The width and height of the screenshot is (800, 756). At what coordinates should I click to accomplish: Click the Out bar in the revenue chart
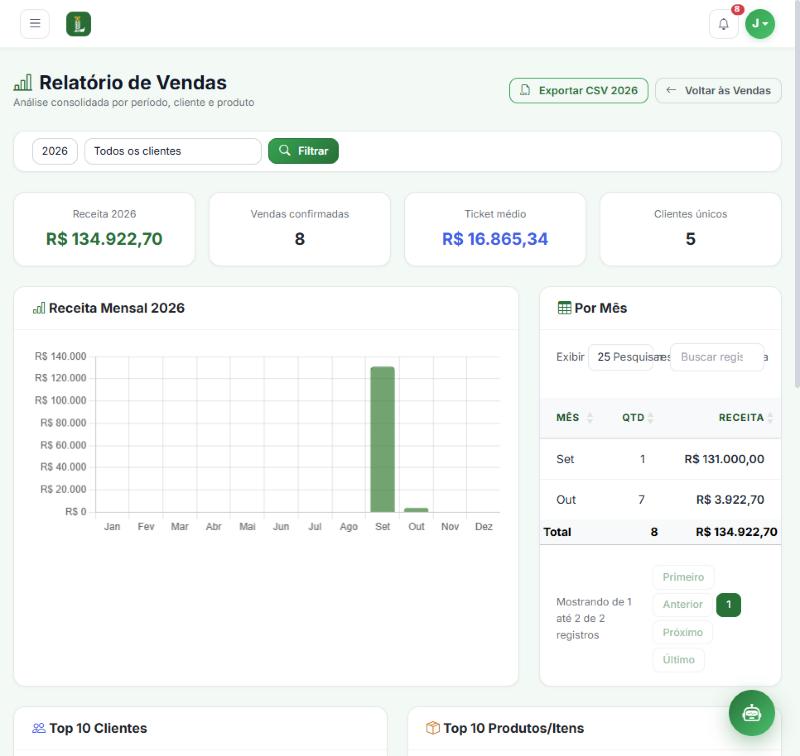point(416,510)
